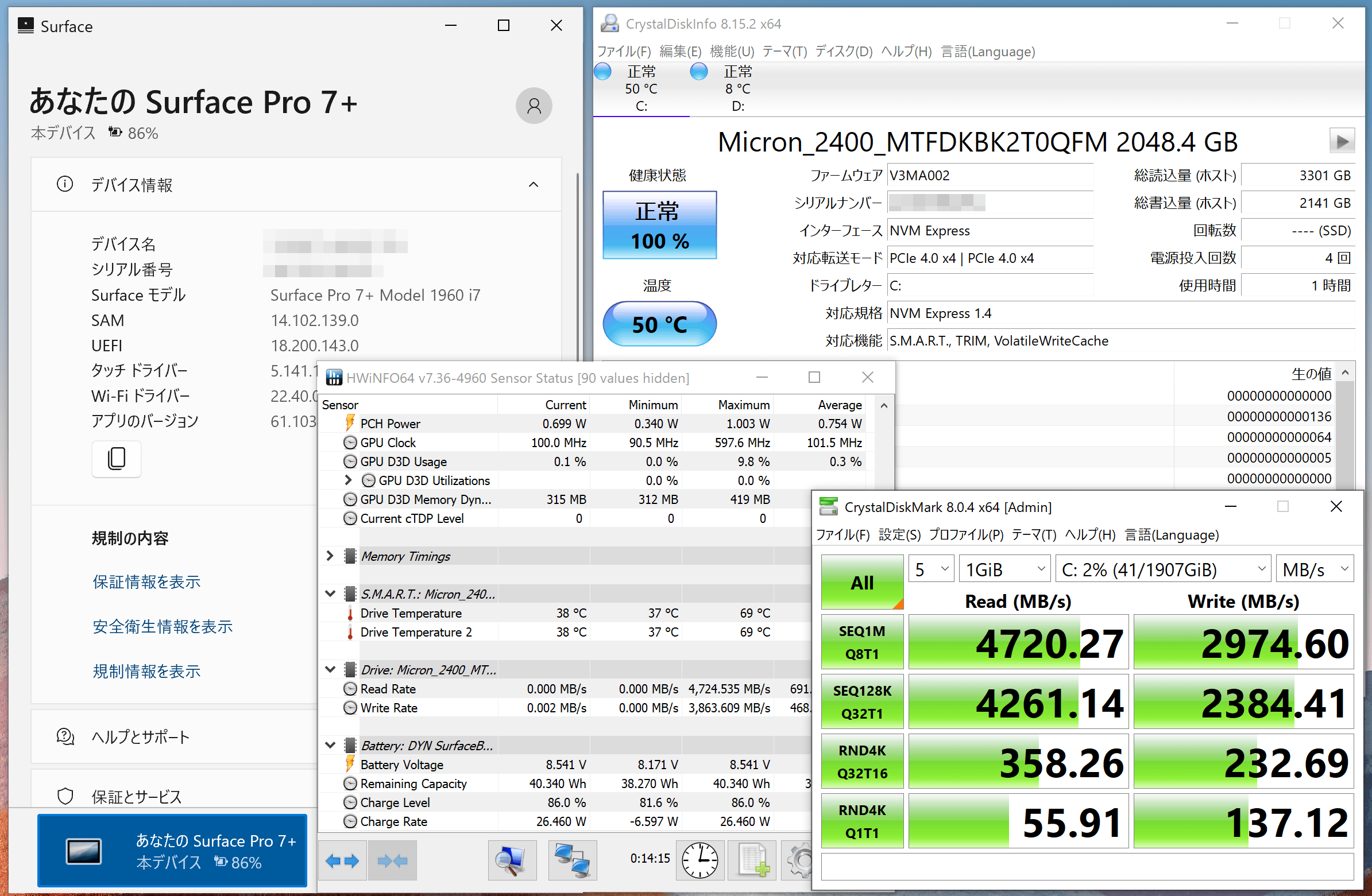Open CrystalDiskMark 設定(S) menu
Image resolution: width=1372 pixels, height=896 pixels.
899,535
